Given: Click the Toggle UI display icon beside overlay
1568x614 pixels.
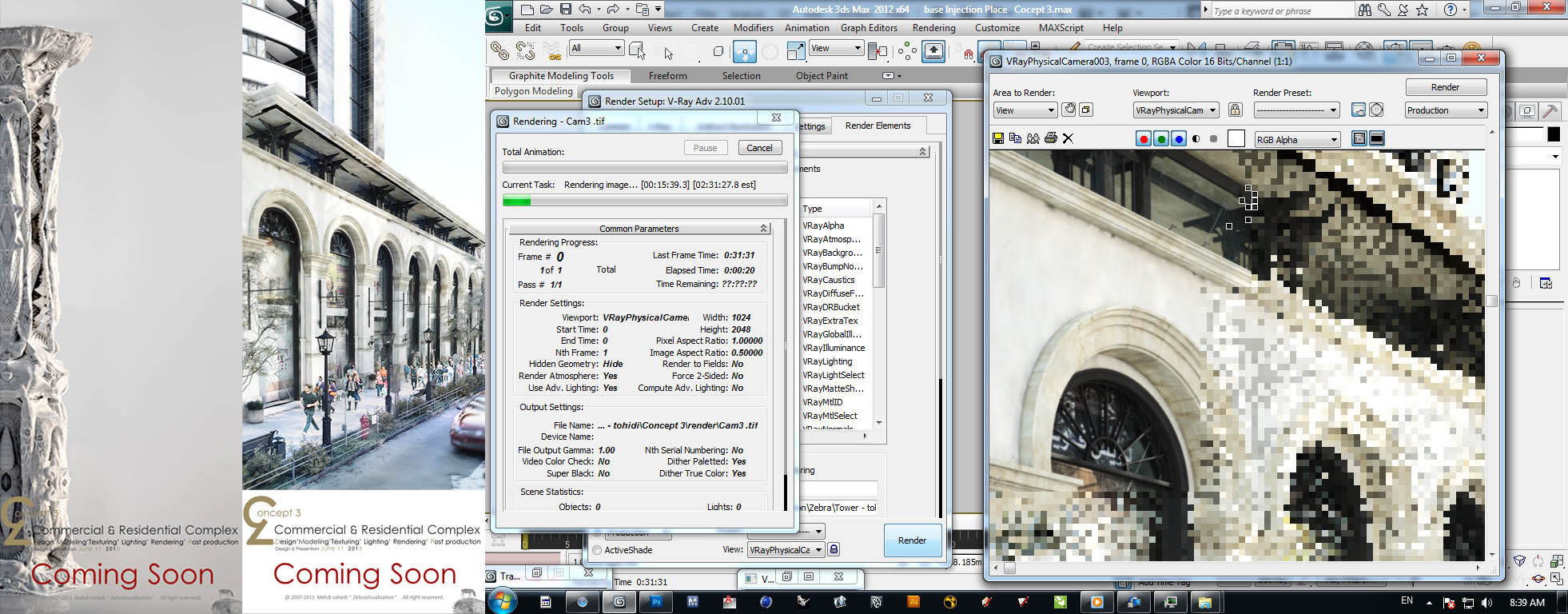Looking at the screenshot, I should pyautogui.click(x=1376, y=139).
